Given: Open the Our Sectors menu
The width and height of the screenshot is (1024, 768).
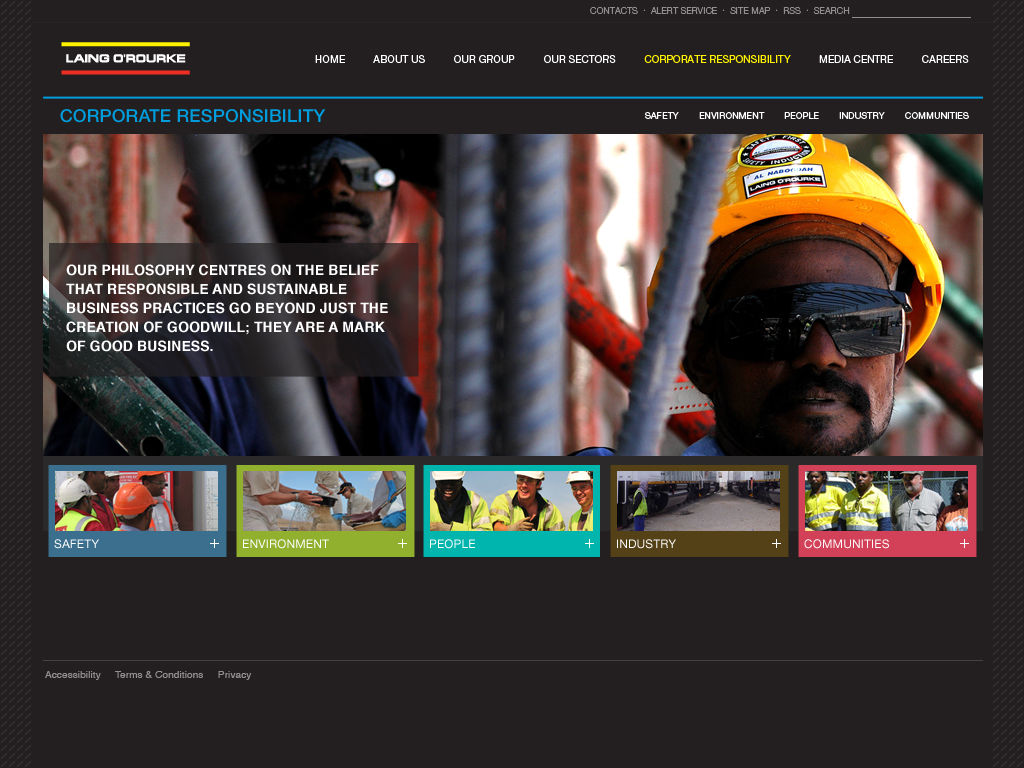Looking at the screenshot, I should pos(579,60).
